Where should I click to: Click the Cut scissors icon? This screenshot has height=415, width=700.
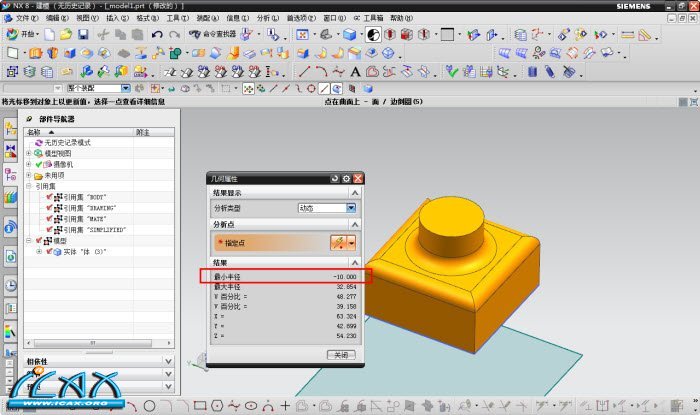click(102, 35)
